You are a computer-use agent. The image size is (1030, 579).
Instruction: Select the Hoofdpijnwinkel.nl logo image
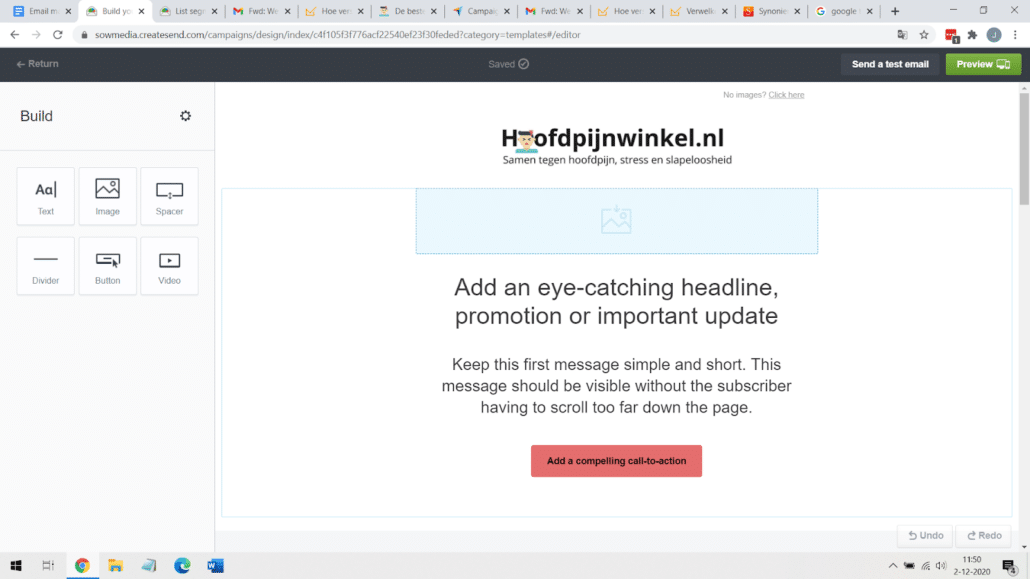coord(616,146)
